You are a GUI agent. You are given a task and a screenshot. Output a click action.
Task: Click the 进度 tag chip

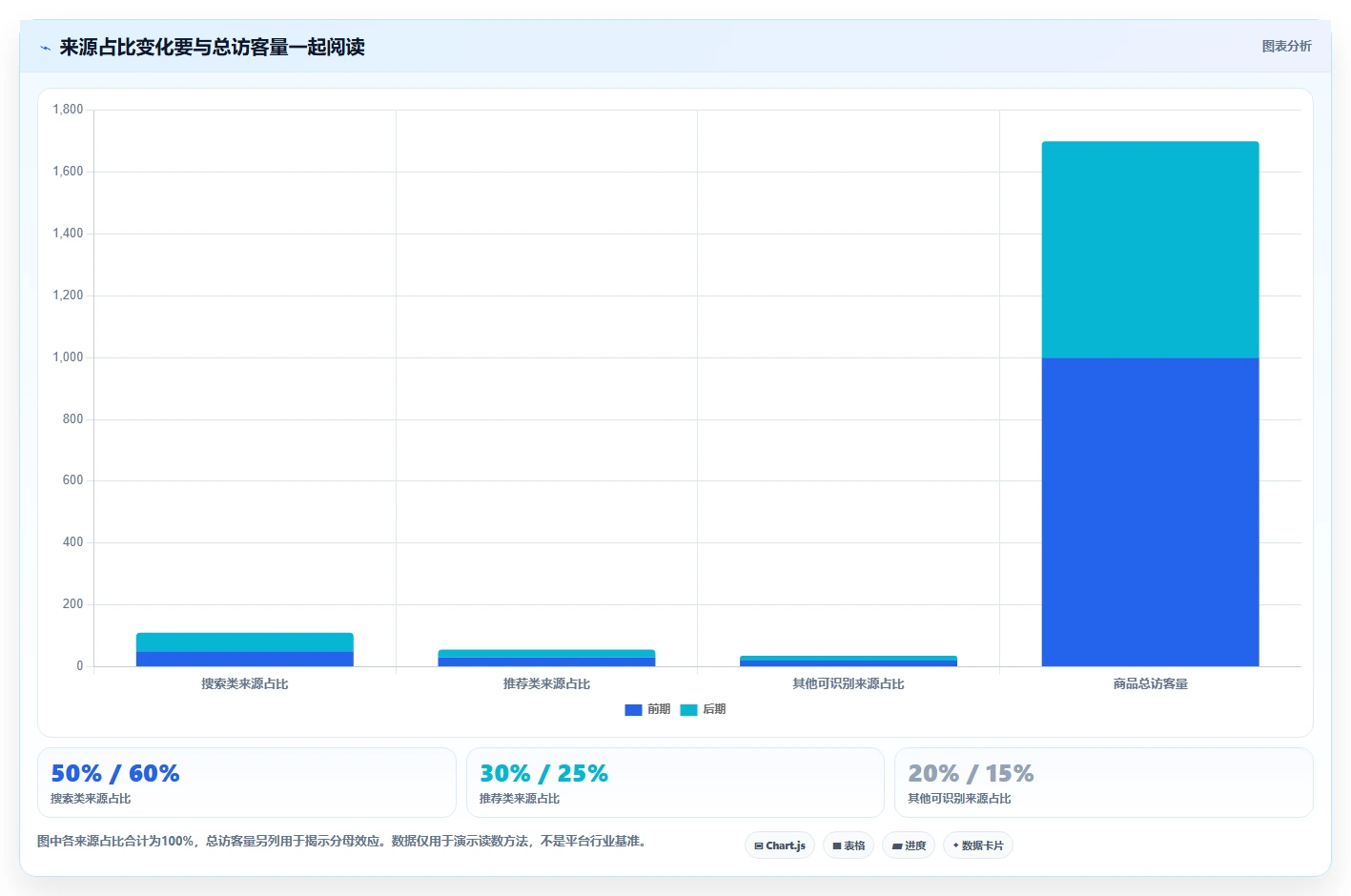click(909, 845)
